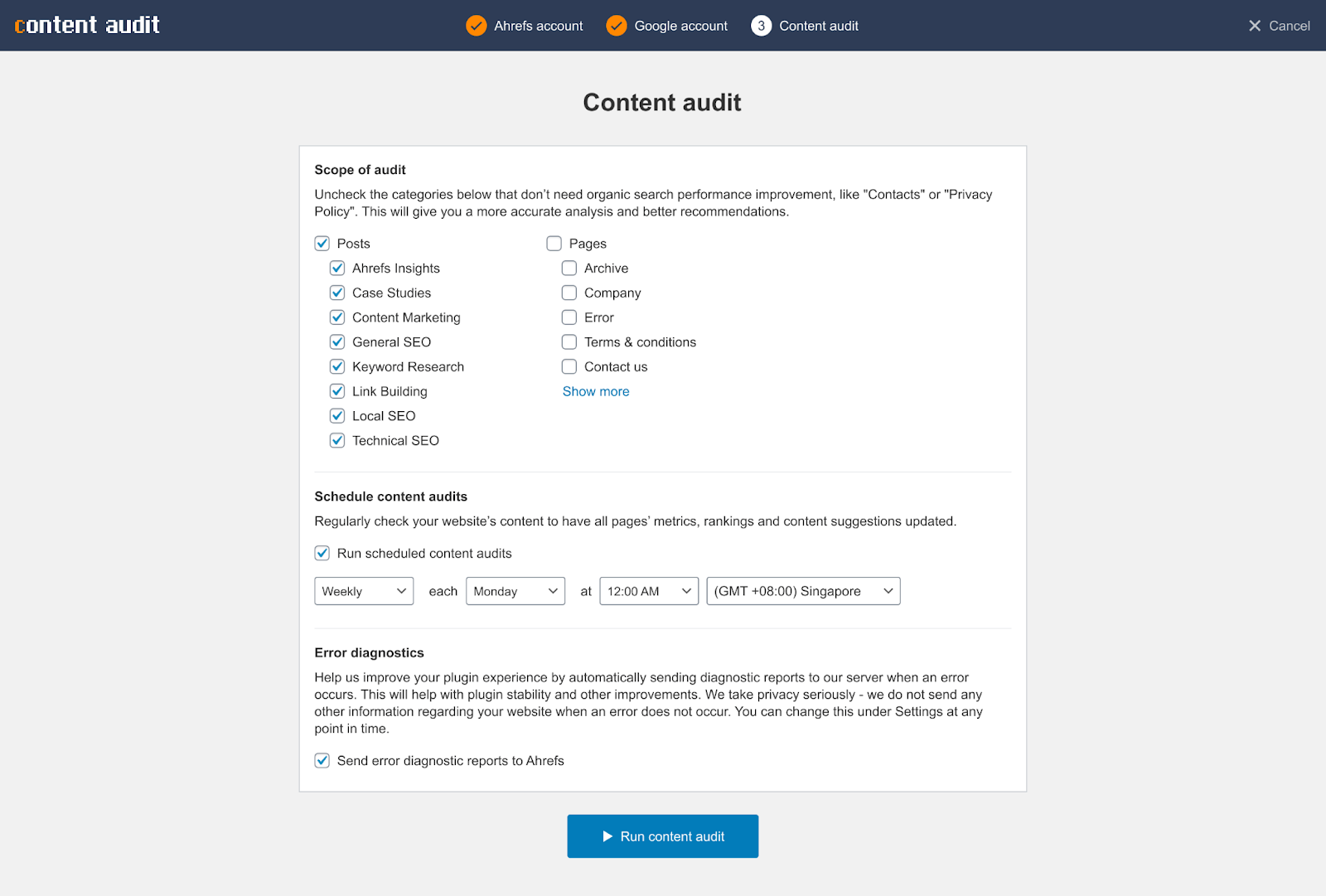Click the play icon on Run button

(x=607, y=836)
